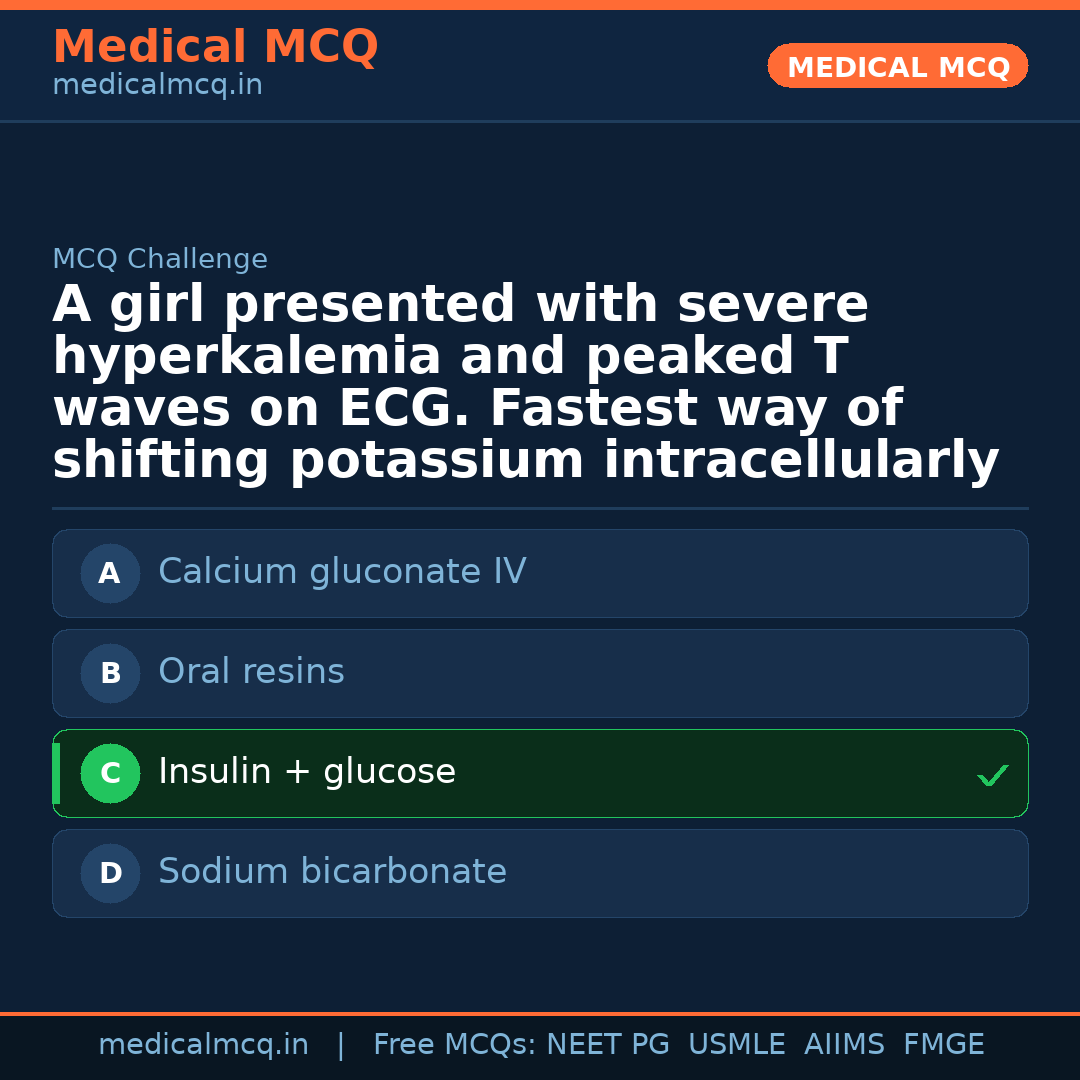
Task: Click FMGE in the footer
Action: tap(943, 1045)
